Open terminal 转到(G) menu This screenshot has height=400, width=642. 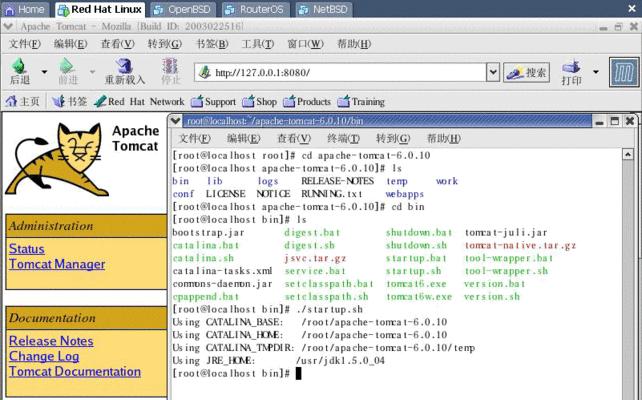tap(393, 138)
